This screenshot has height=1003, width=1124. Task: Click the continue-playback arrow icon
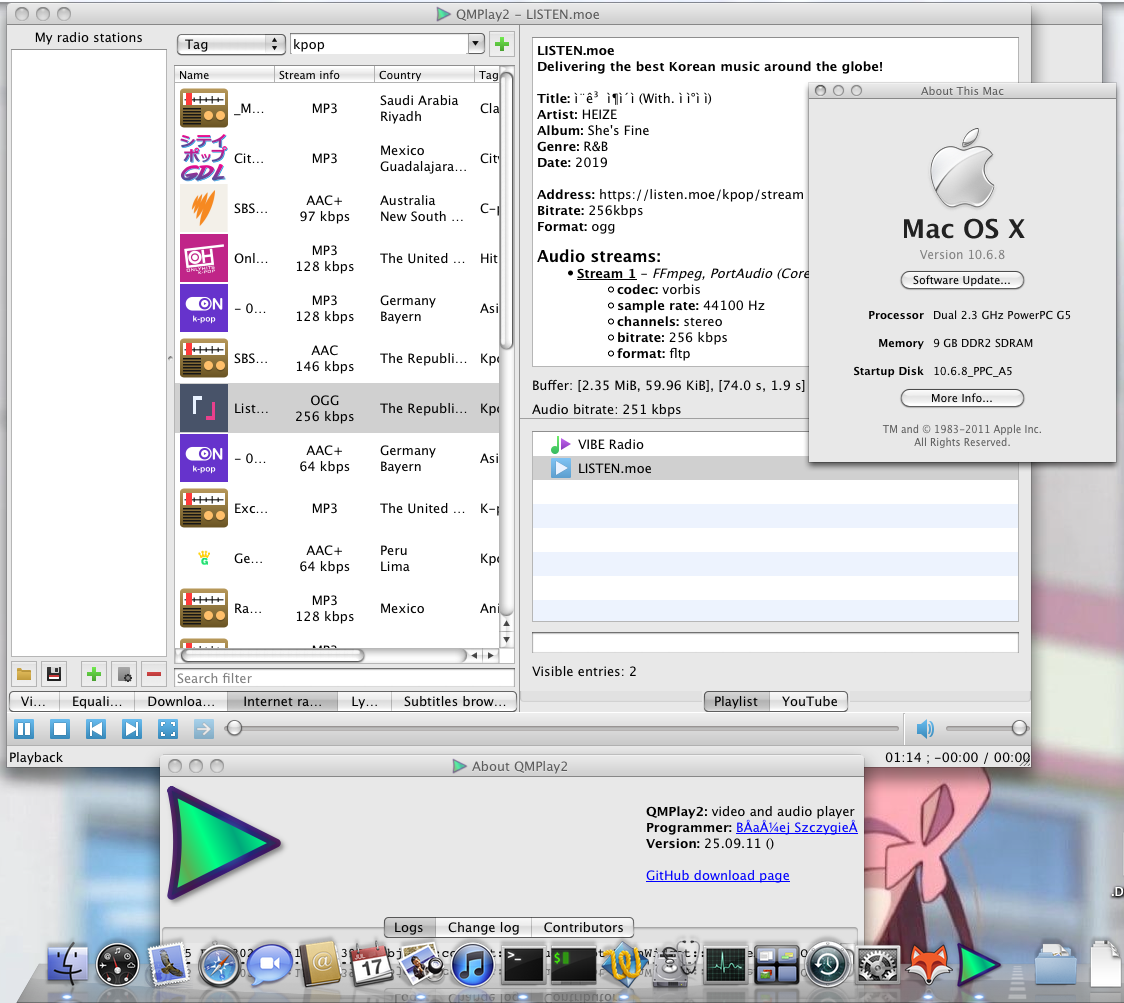point(204,729)
